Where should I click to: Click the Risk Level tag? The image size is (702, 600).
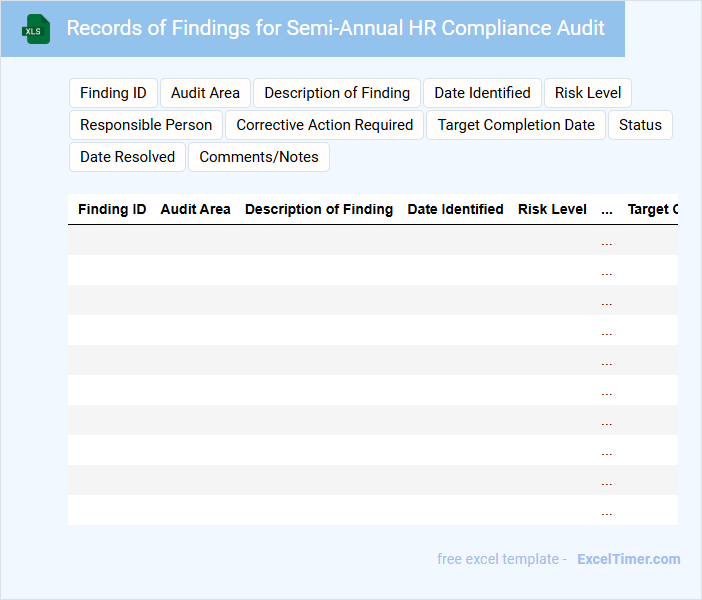pos(588,93)
